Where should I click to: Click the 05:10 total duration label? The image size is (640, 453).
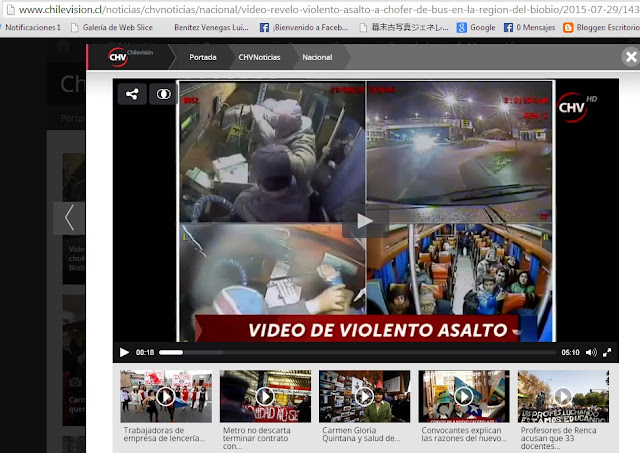(570, 352)
